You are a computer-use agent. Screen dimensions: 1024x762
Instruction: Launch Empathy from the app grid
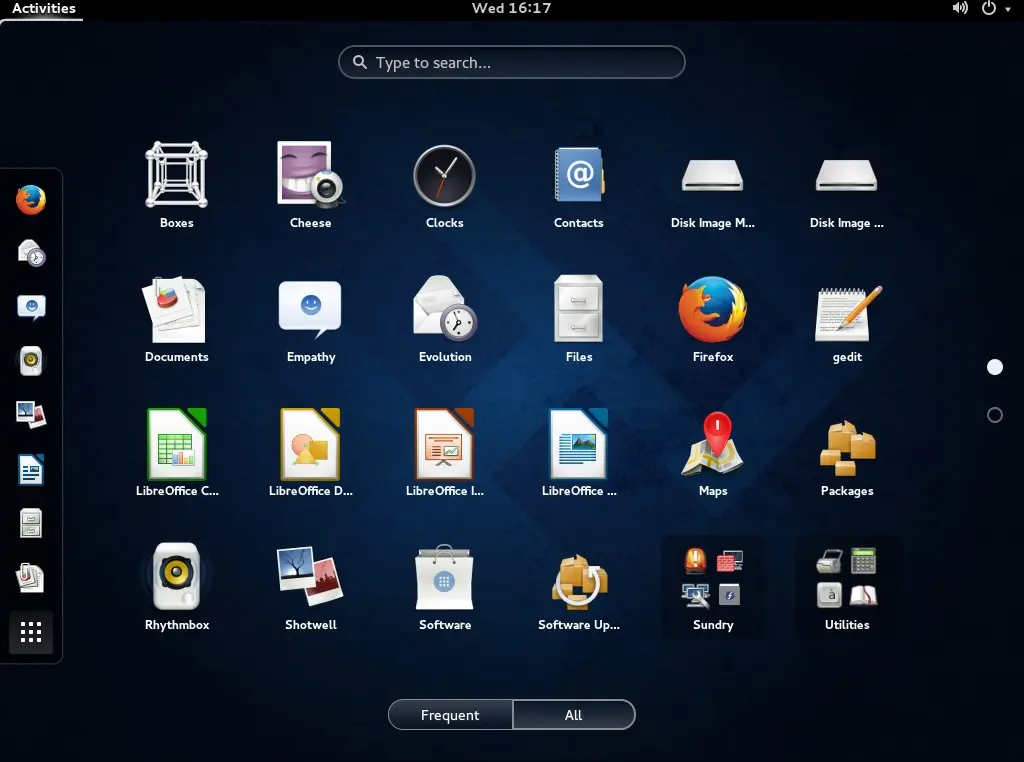pyautogui.click(x=310, y=320)
